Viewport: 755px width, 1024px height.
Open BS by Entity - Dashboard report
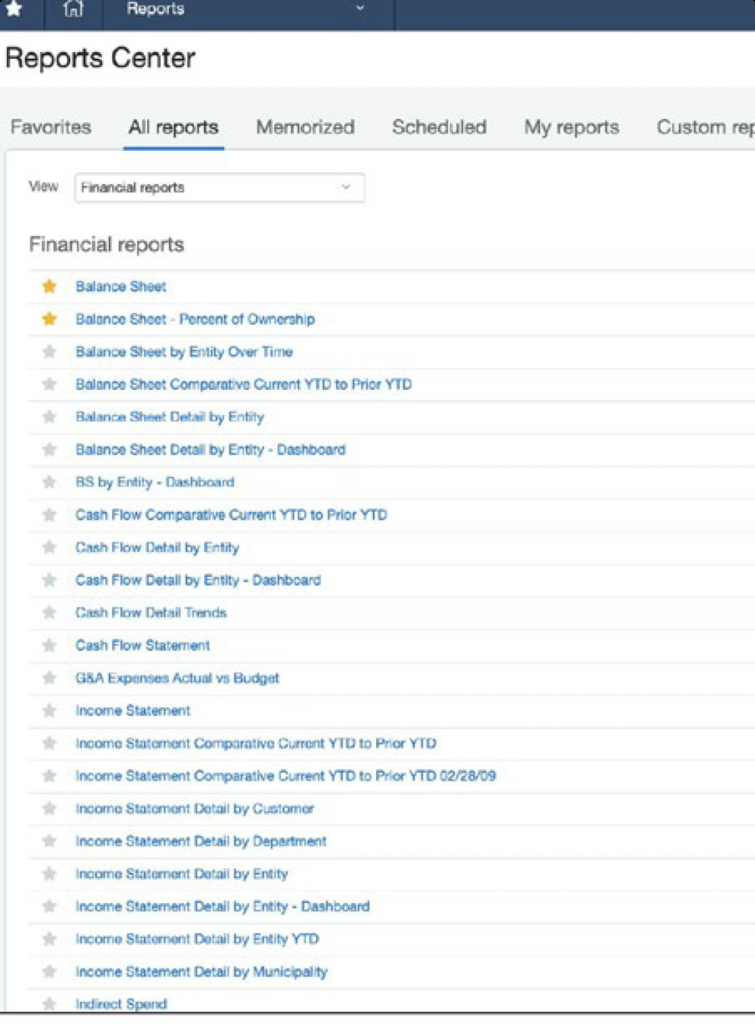(155, 482)
